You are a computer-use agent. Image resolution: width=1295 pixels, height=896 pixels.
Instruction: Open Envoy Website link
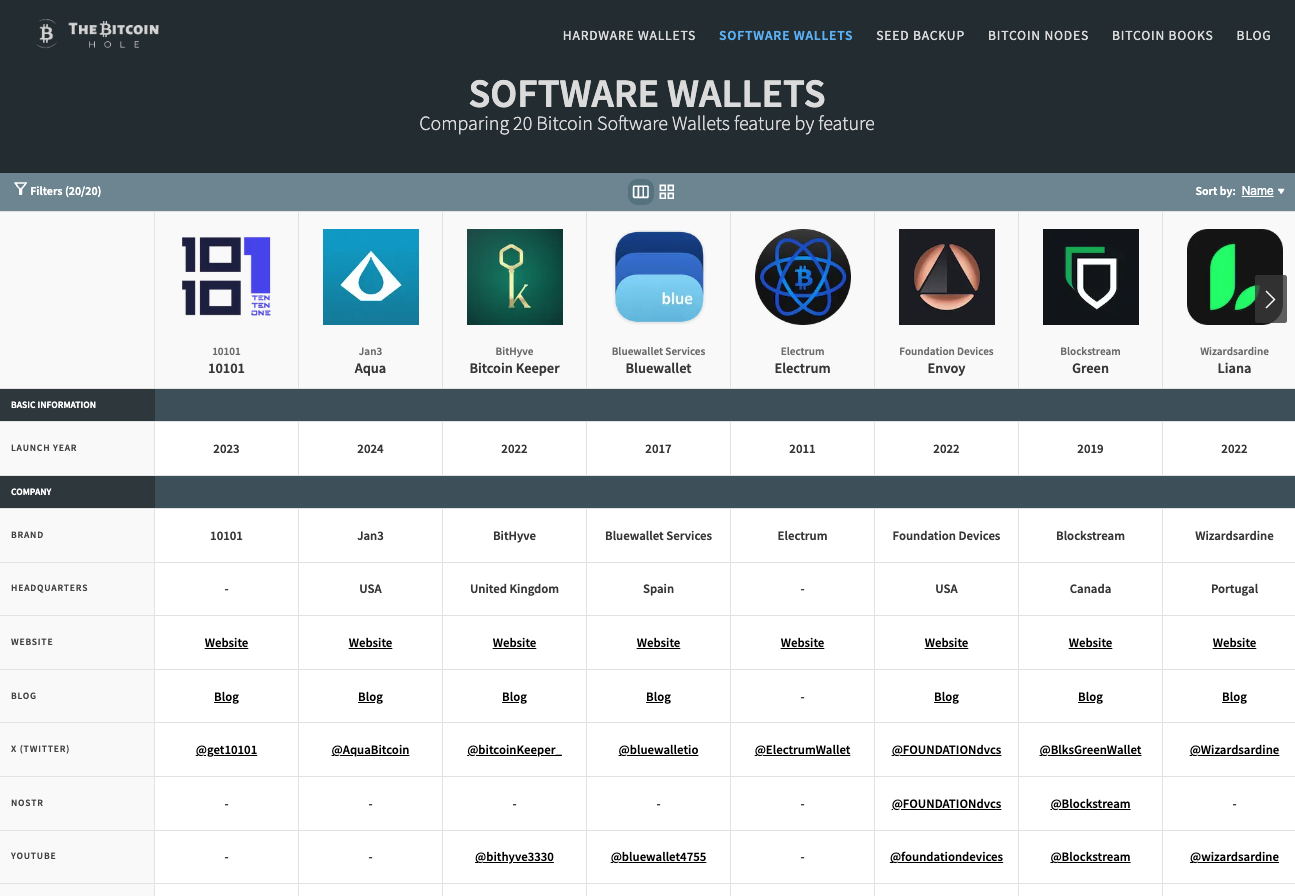click(x=947, y=643)
